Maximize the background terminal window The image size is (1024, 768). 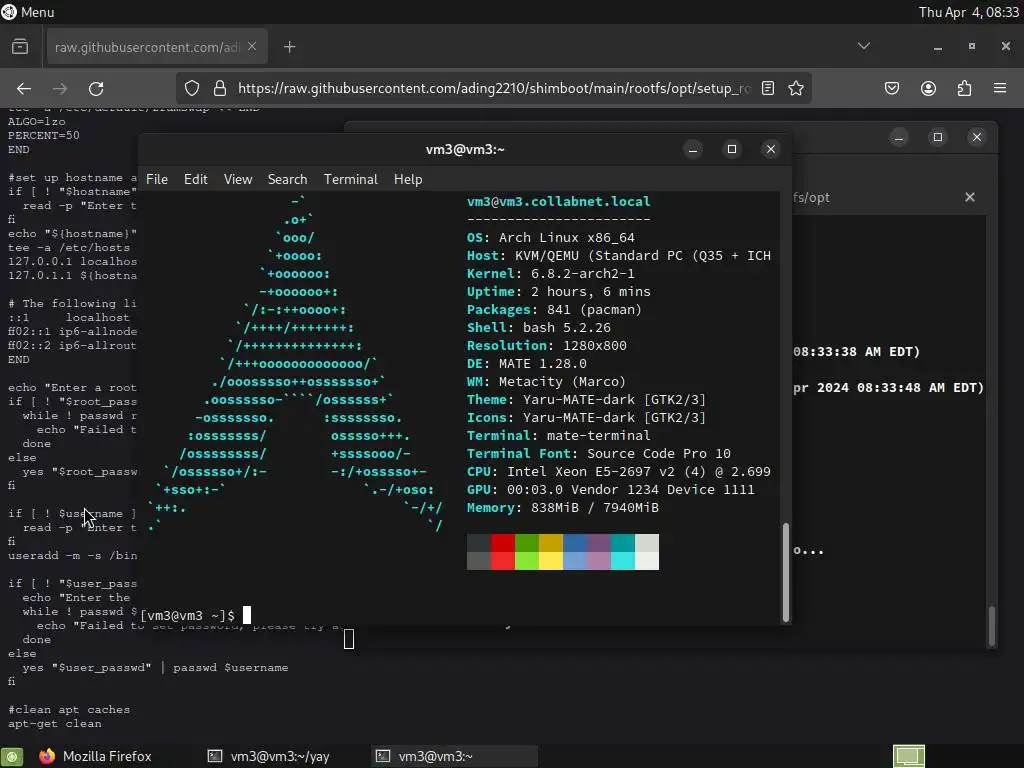pyautogui.click(x=938, y=137)
